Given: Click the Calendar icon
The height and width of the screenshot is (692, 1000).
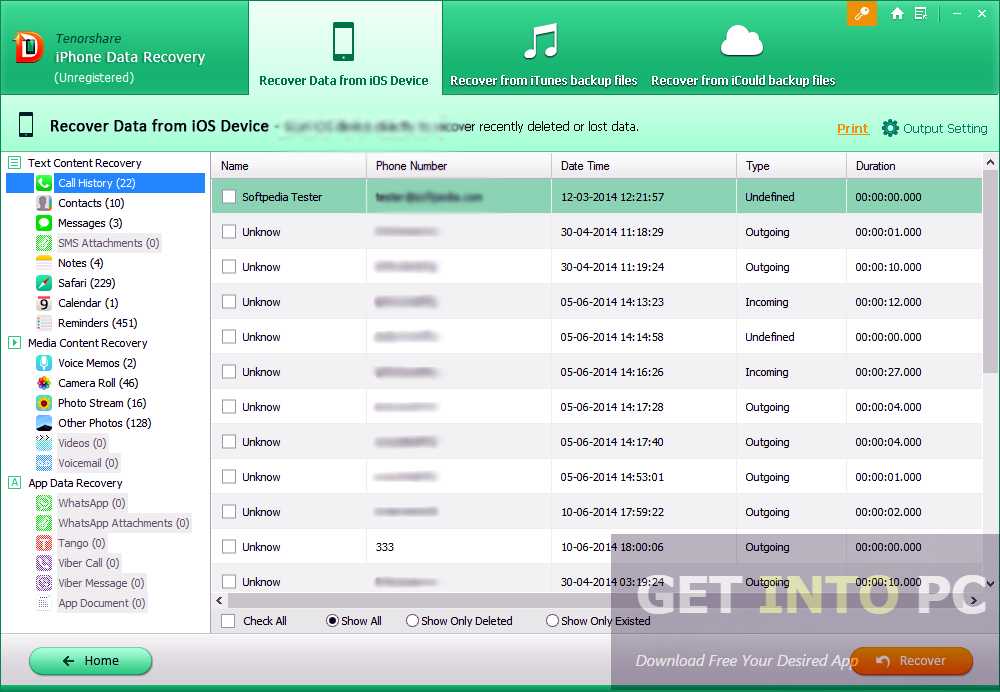Looking at the screenshot, I should (x=44, y=303).
